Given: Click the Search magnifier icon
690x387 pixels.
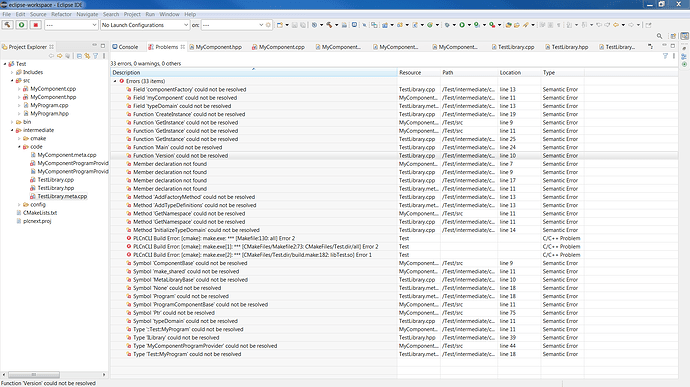Looking at the screenshot, I should [x=659, y=36].
